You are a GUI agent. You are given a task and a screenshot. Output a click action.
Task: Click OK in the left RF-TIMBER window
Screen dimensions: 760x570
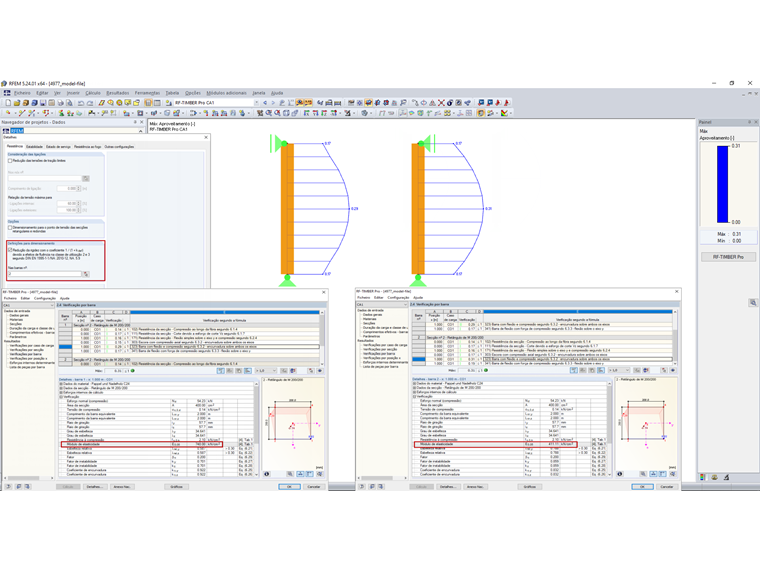pos(289,487)
